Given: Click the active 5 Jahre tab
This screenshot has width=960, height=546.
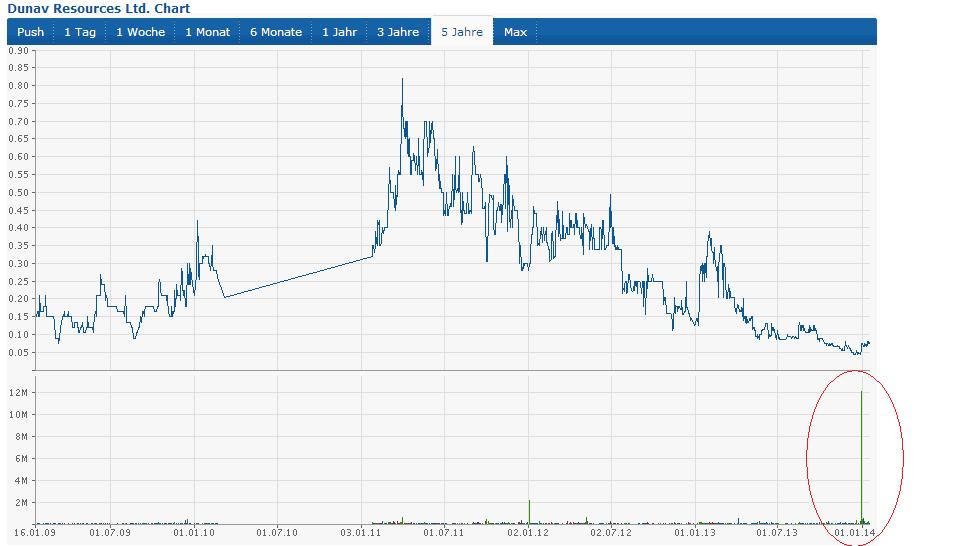Looking at the screenshot, I should click(461, 32).
